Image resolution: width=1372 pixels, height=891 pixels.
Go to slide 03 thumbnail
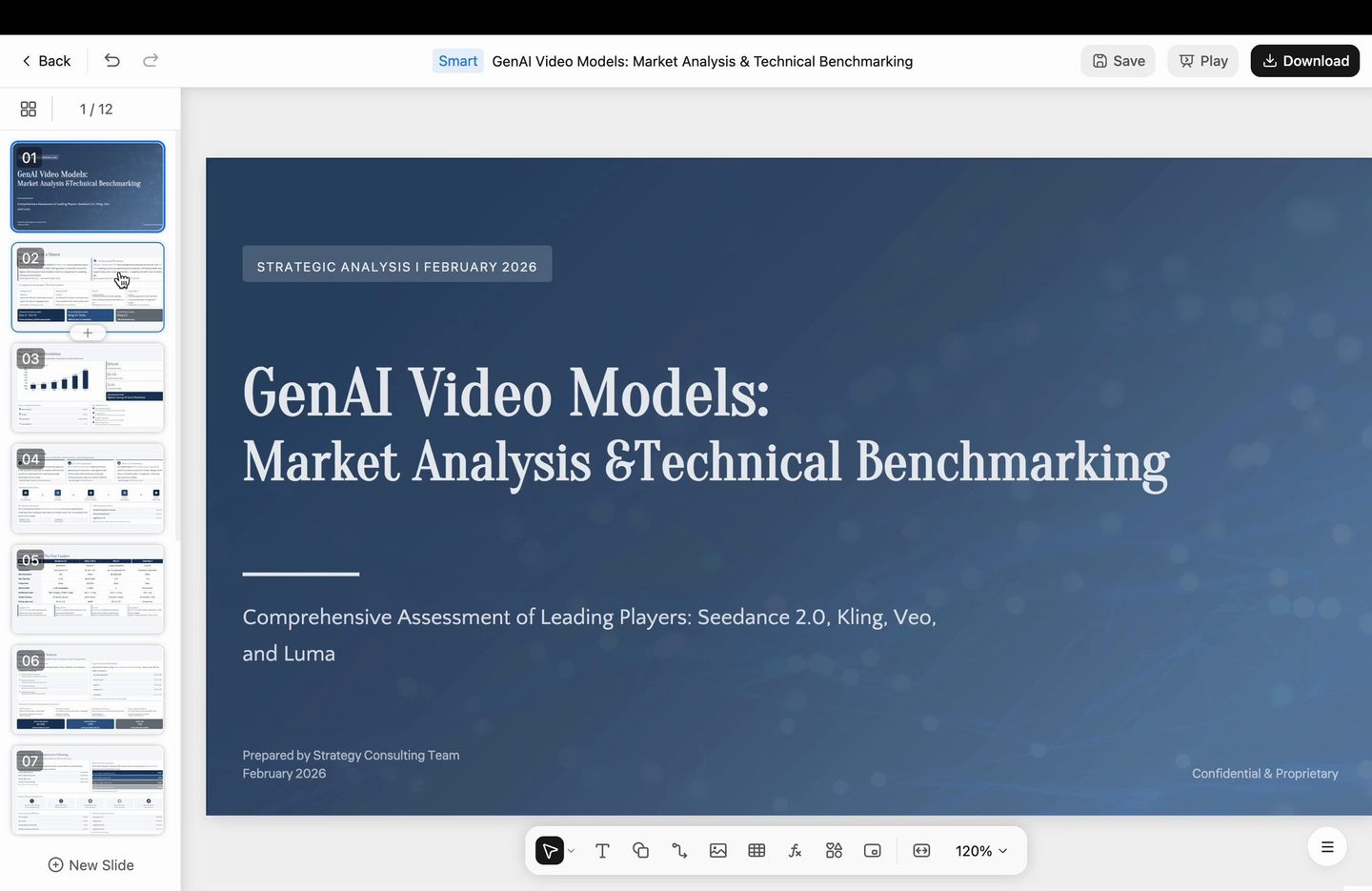[x=88, y=388]
